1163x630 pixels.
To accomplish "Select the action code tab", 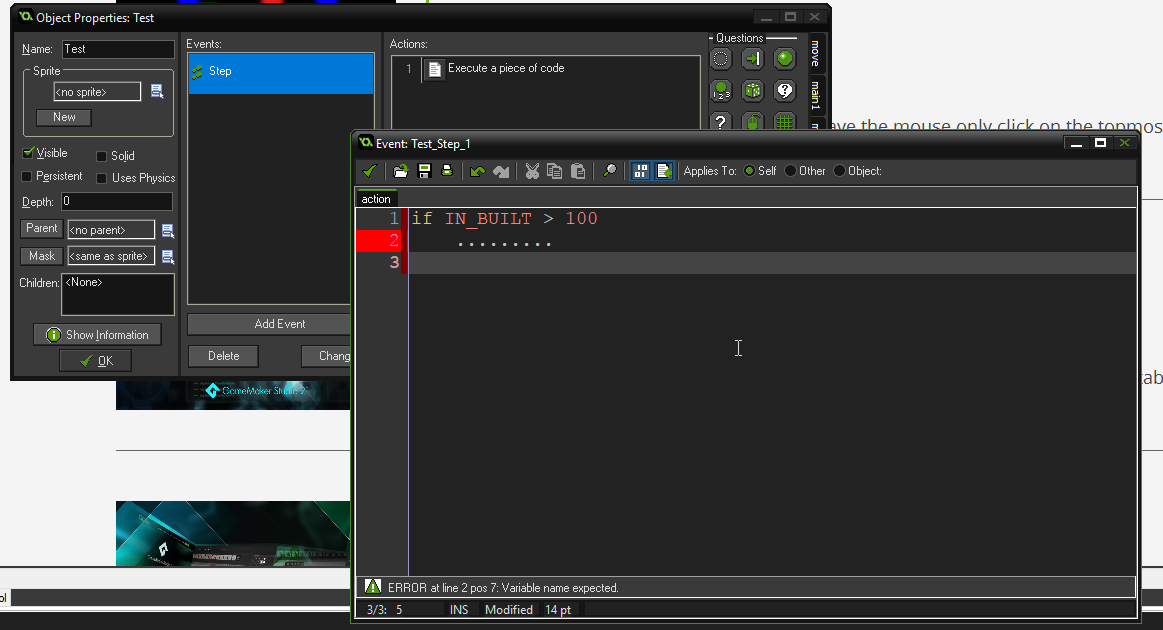I will coord(376,199).
